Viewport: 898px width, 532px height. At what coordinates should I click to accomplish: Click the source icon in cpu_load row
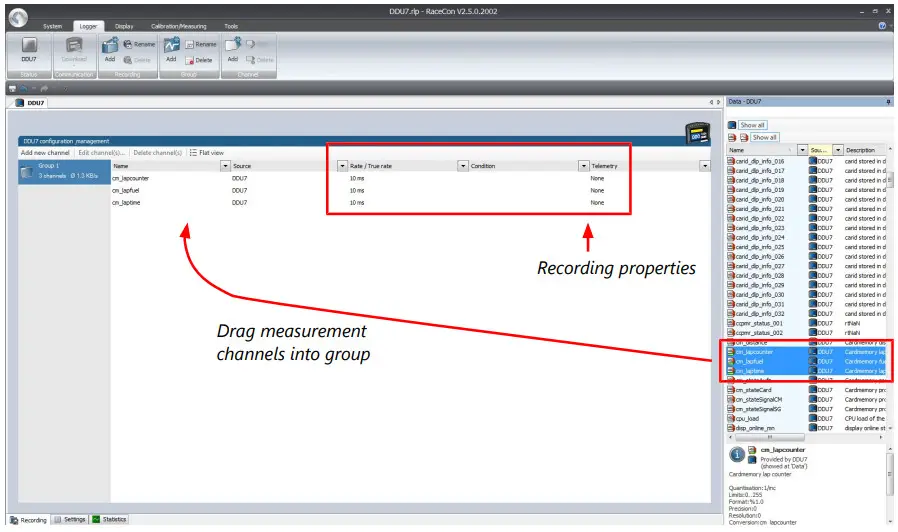[813, 419]
